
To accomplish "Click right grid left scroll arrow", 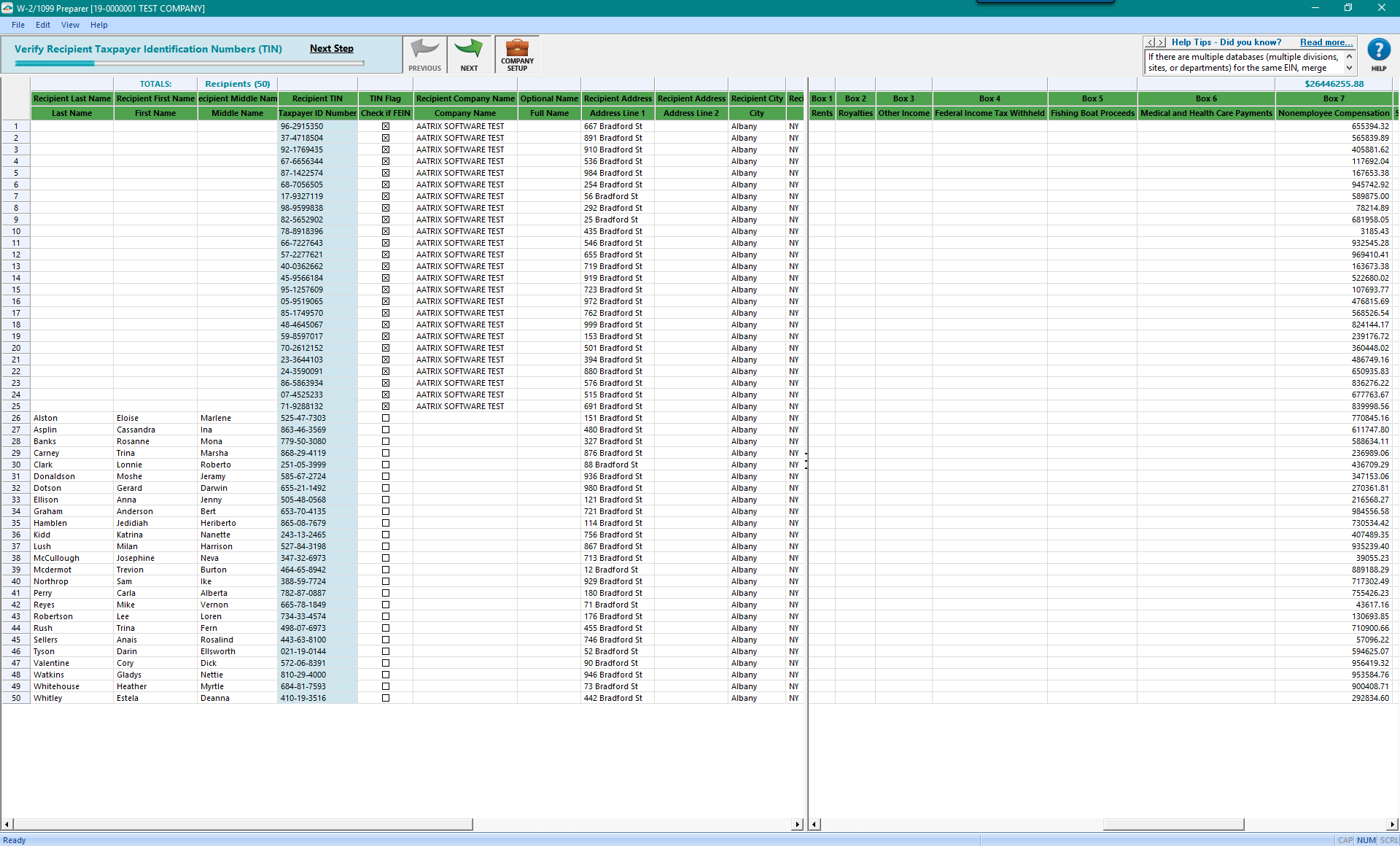I will click(x=815, y=824).
